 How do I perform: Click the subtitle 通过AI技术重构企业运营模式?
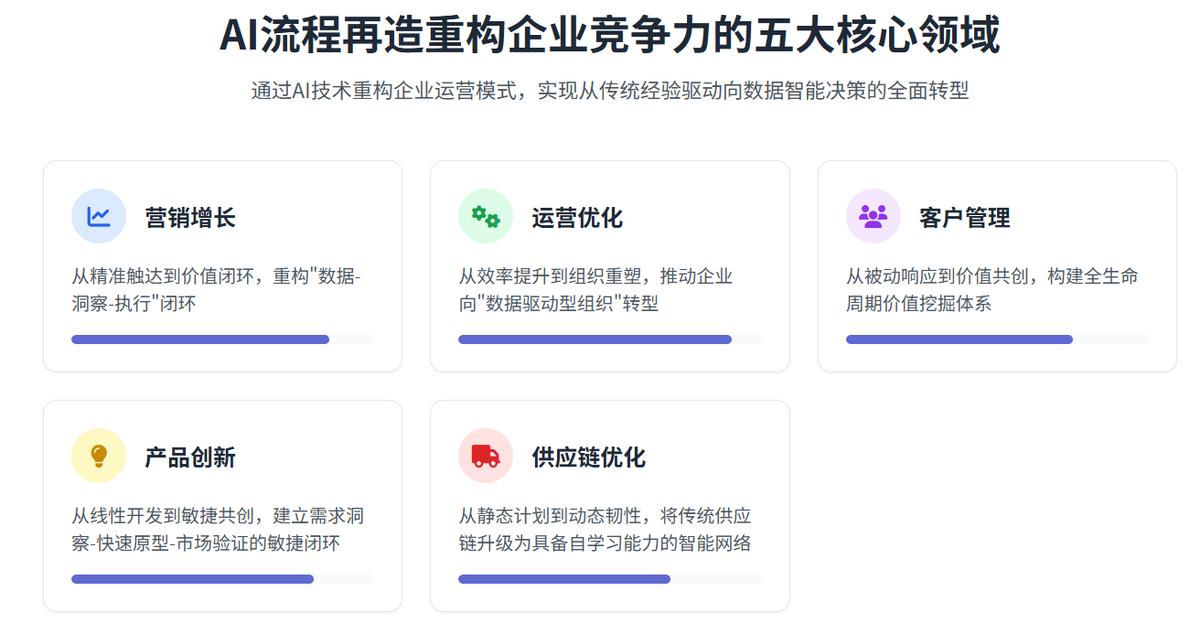point(387,91)
